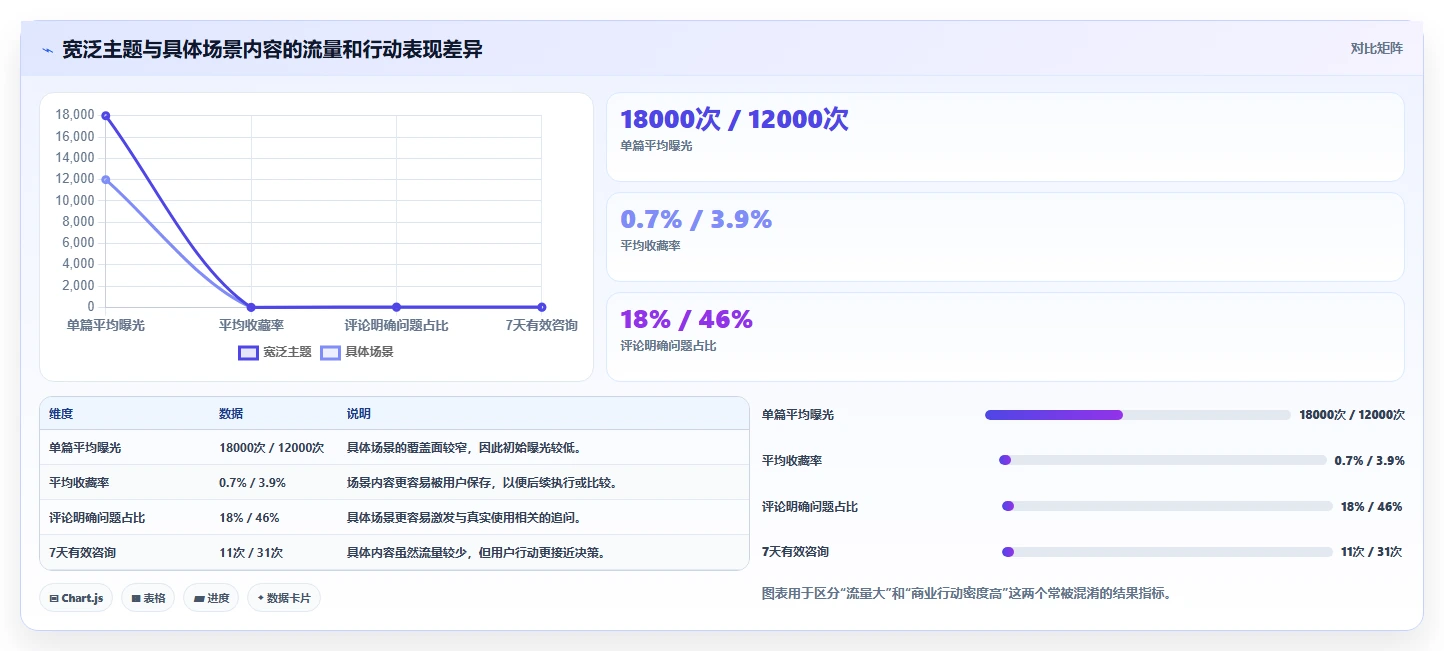Click the 宽泛主题 legend color box

pos(249,352)
